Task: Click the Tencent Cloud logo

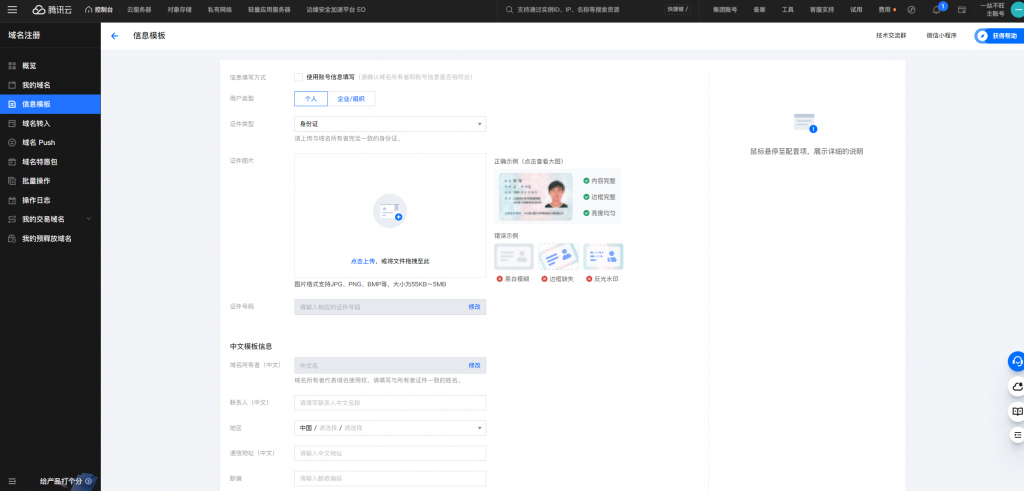Action: tap(50, 10)
